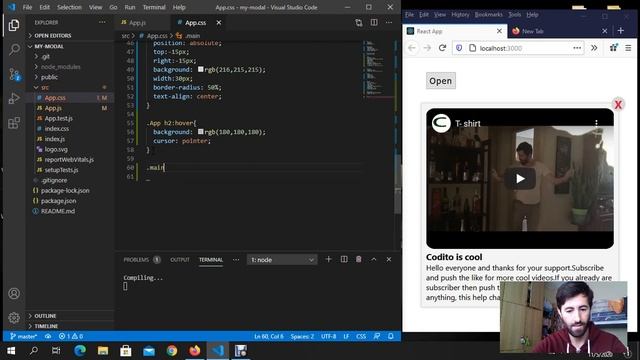Click the editor minimap
This screenshot has height=360, width=640.
pyautogui.click(x=378, y=69)
